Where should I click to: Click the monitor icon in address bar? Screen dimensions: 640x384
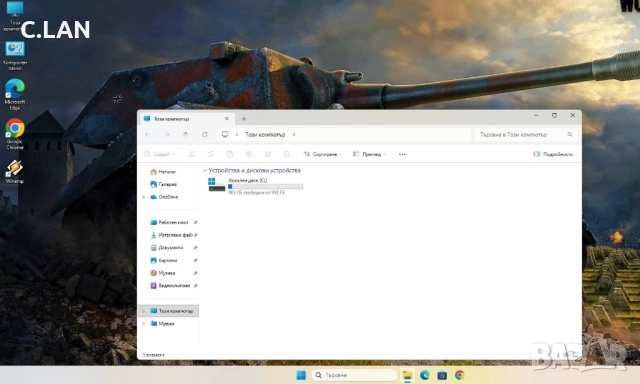(x=225, y=135)
